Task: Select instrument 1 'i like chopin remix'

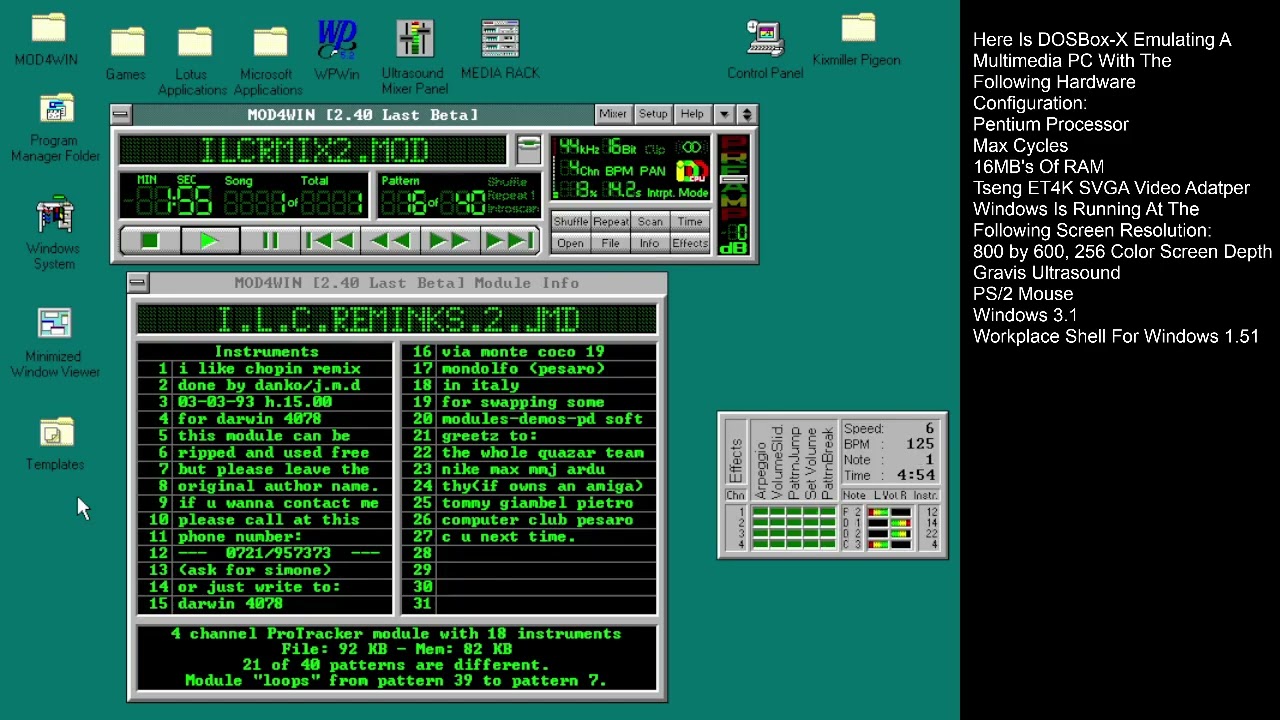Action: click(266, 368)
